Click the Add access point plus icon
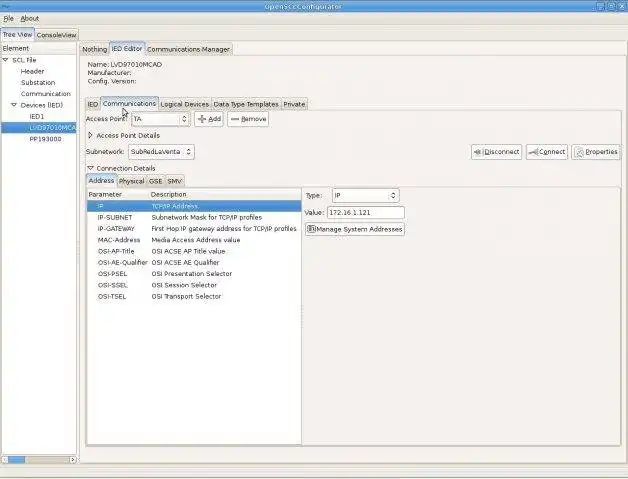This screenshot has height=479, width=628. 202,119
